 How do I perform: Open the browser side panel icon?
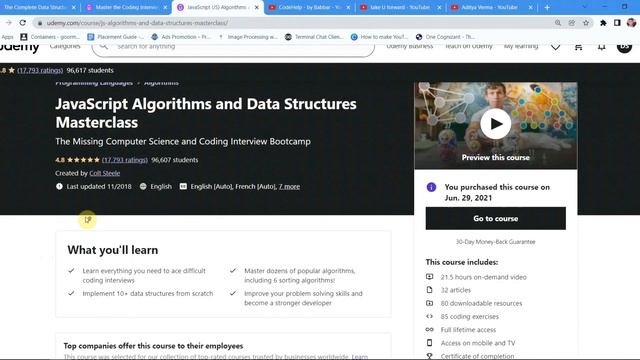tap(617, 23)
